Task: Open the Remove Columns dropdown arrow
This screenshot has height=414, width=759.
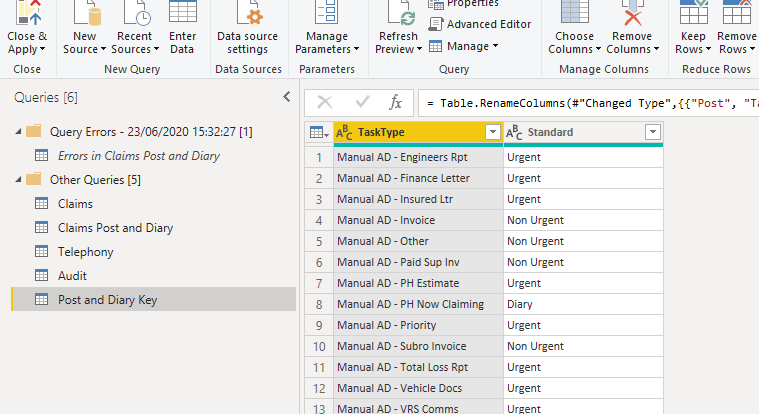Action: pyautogui.click(x=656, y=49)
